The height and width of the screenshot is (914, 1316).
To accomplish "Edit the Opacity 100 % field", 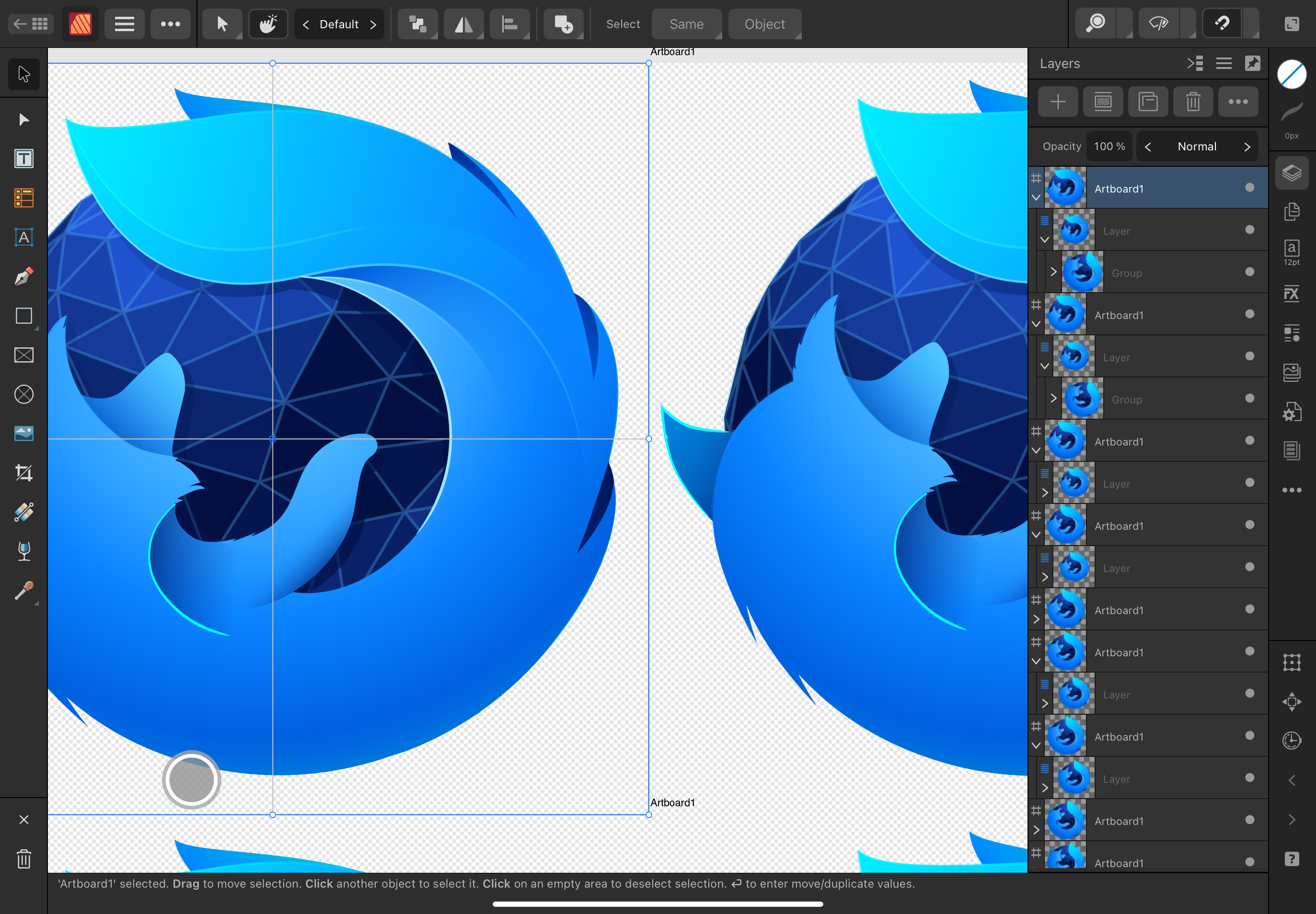I will (x=1109, y=147).
